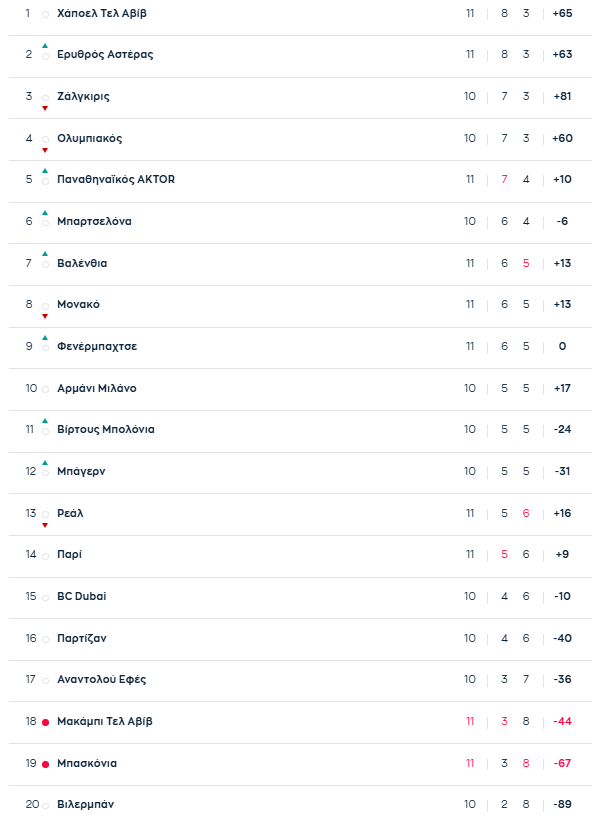Click red live dot beside Μακάμπι Τελ Αβίβ

tap(45, 722)
